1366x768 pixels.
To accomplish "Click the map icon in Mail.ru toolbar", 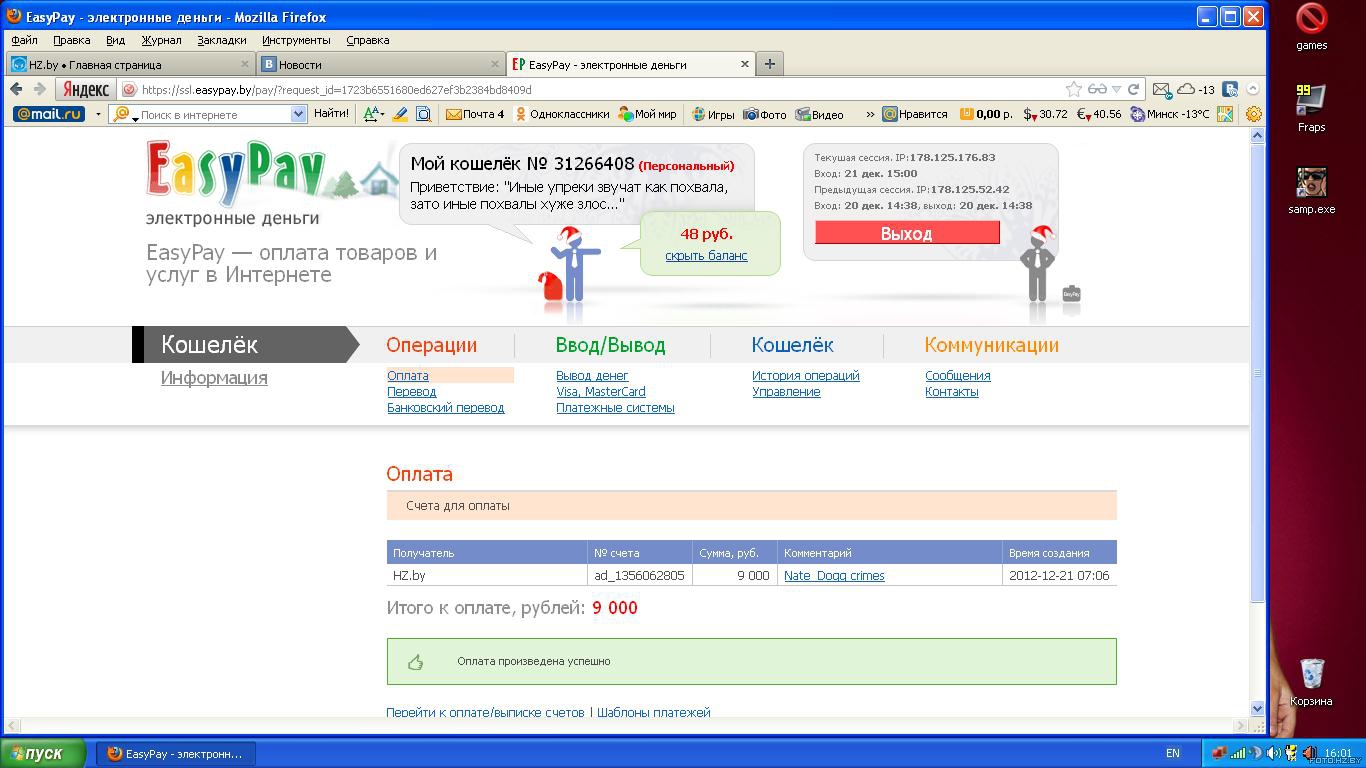I will coord(1225,114).
